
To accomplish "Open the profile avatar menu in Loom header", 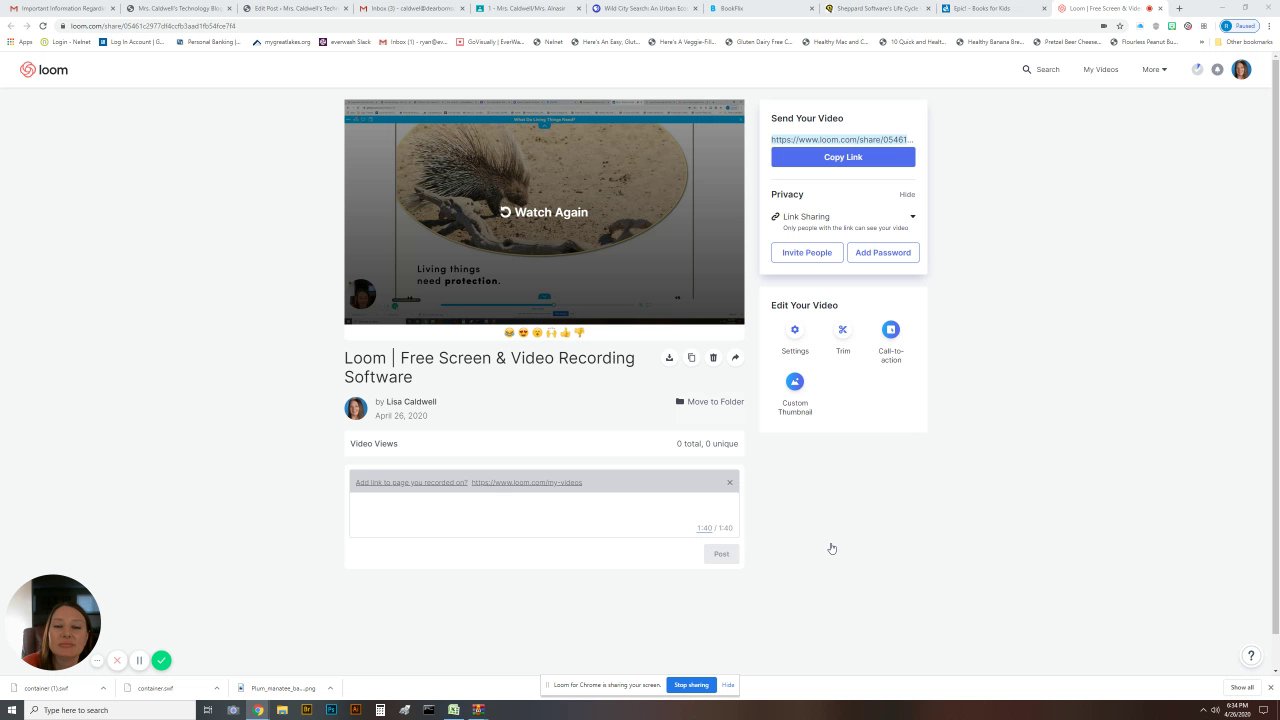I will 1241,70.
